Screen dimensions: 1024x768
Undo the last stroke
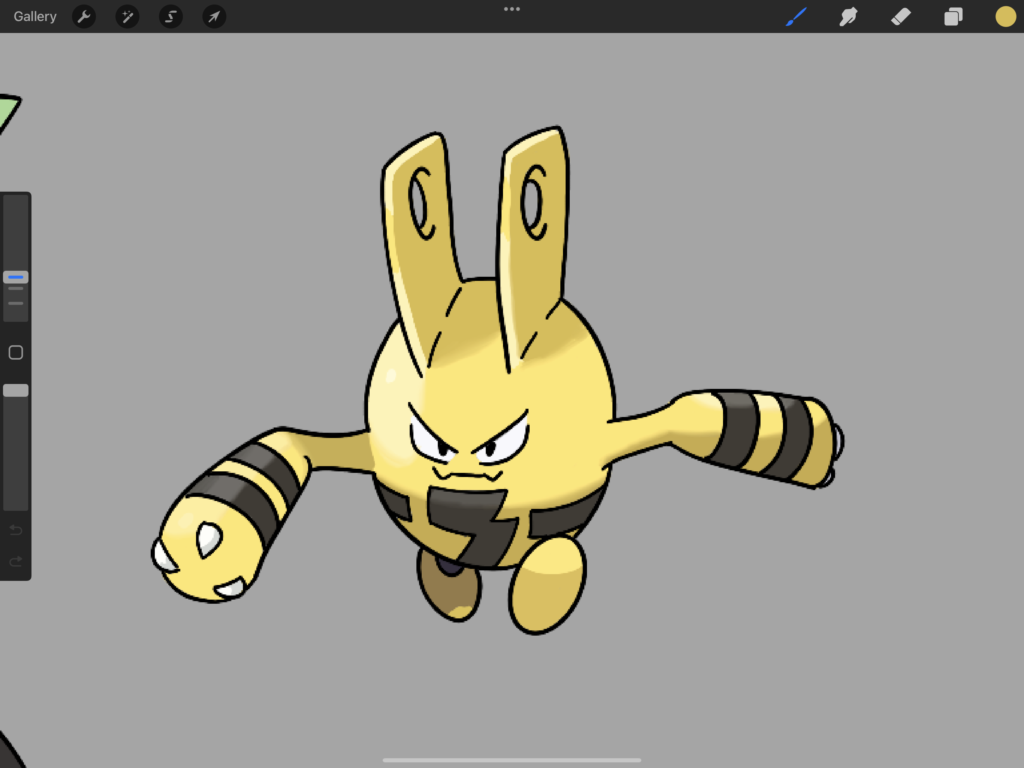[x=16, y=530]
